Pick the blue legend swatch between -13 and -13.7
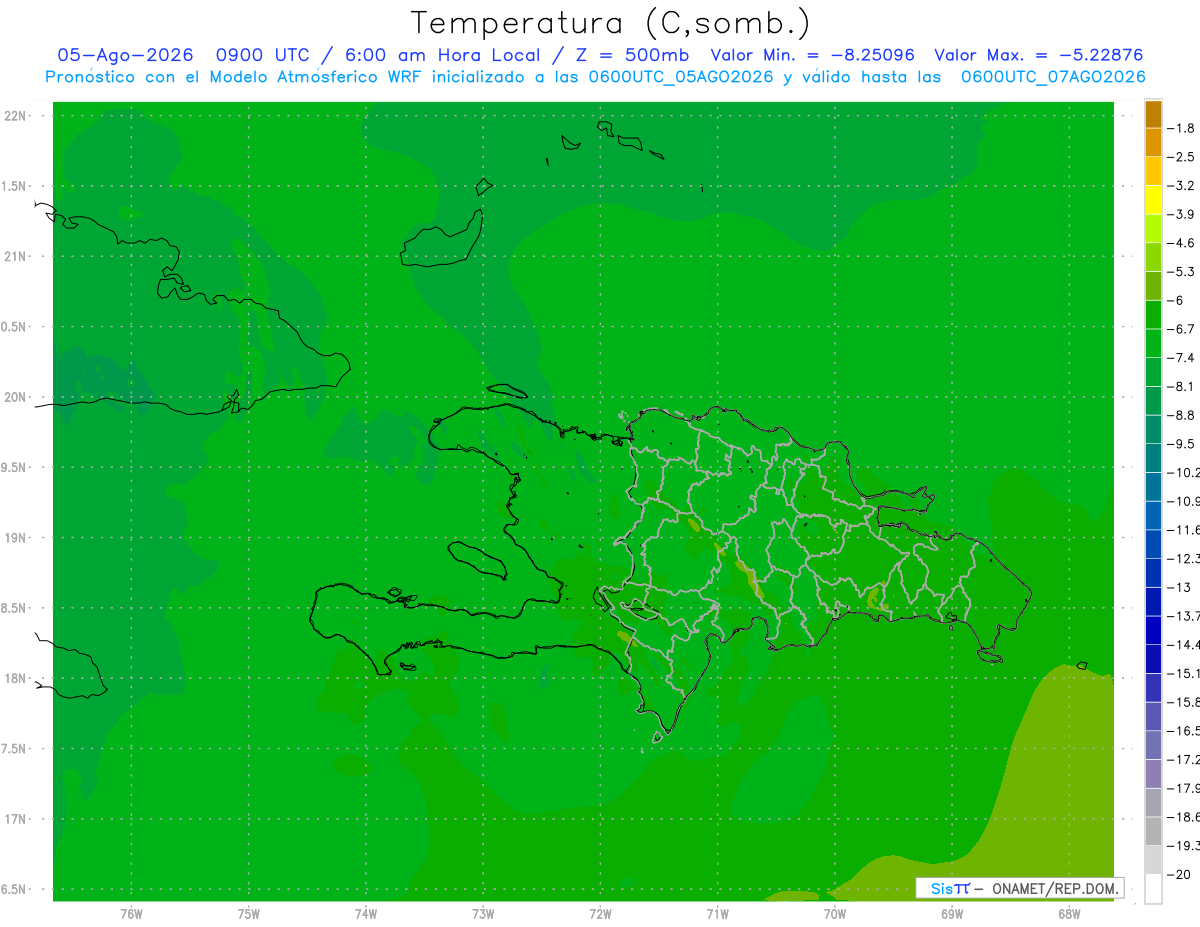Screen dimensions: 1200x927 1153,601
